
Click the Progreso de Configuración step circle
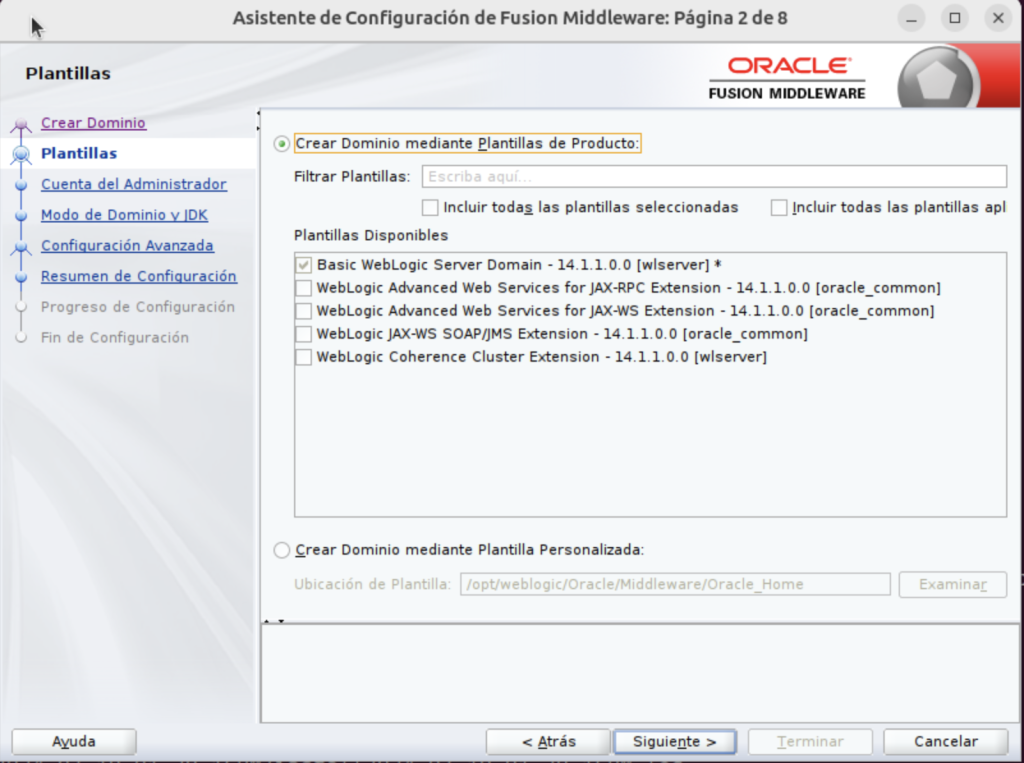point(22,307)
